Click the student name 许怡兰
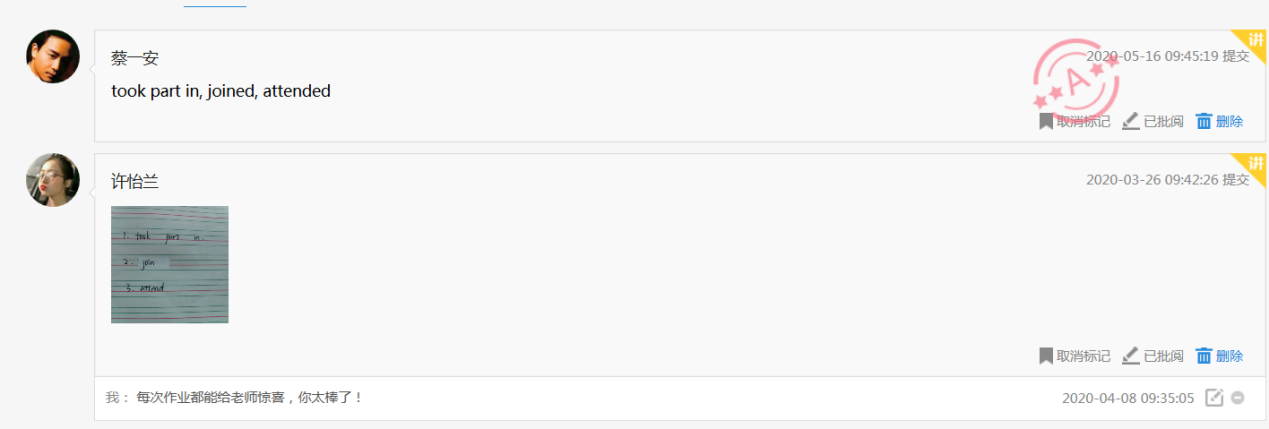This screenshot has height=429, width=1269. point(135,181)
